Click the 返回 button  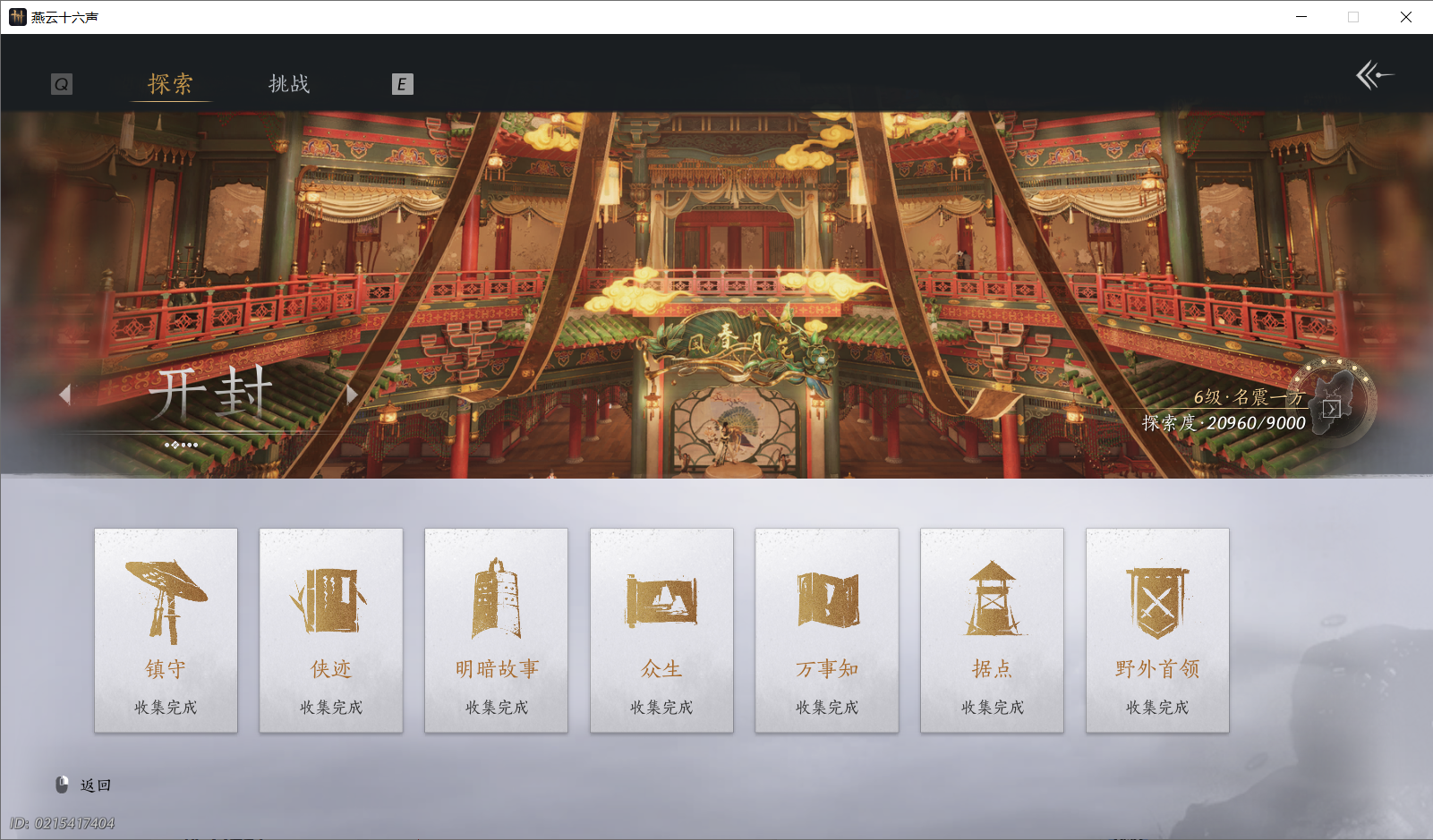tap(94, 785)
